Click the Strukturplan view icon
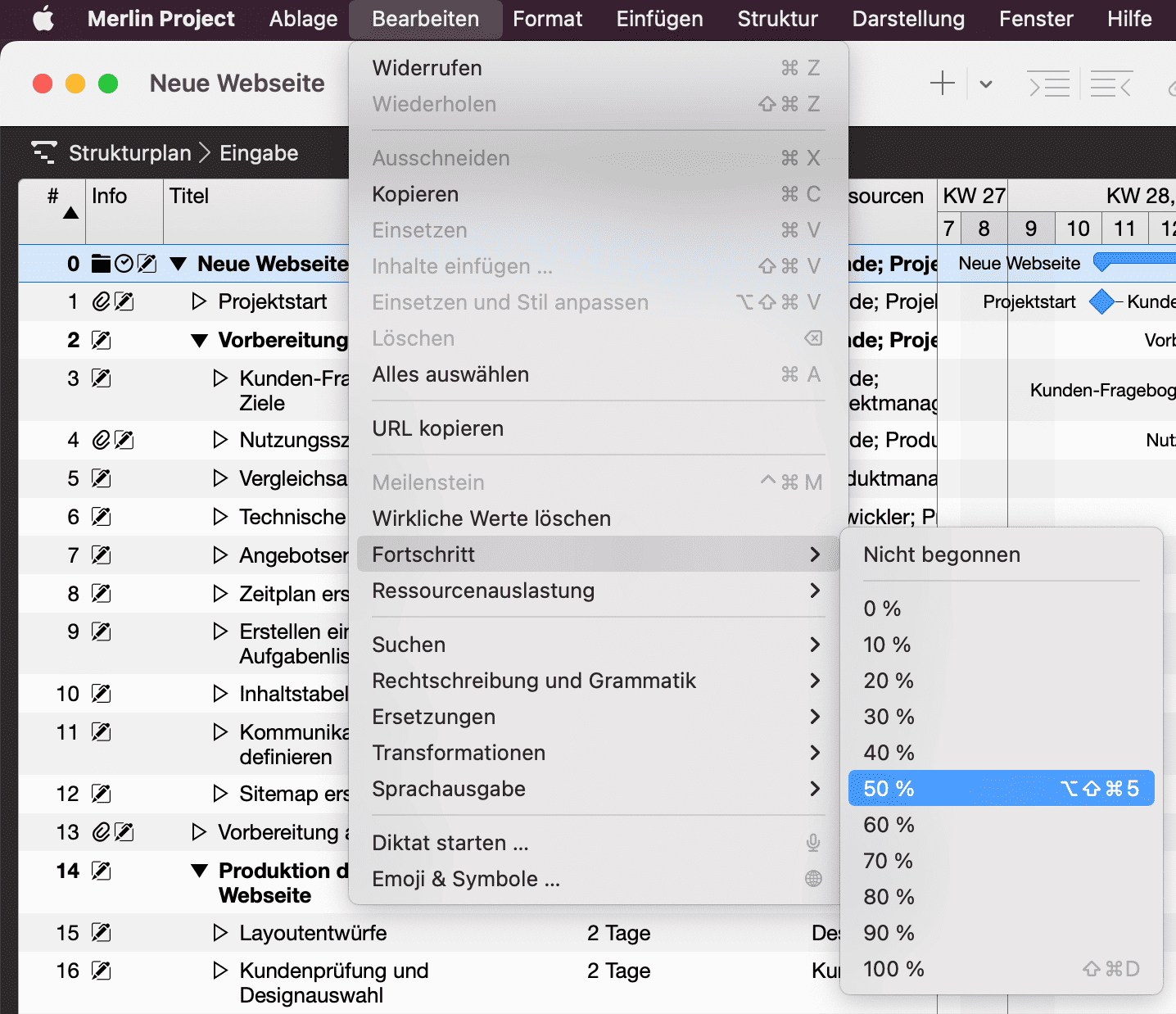1176x1014 pixels. pyautogui.click(x=43, y=152)
